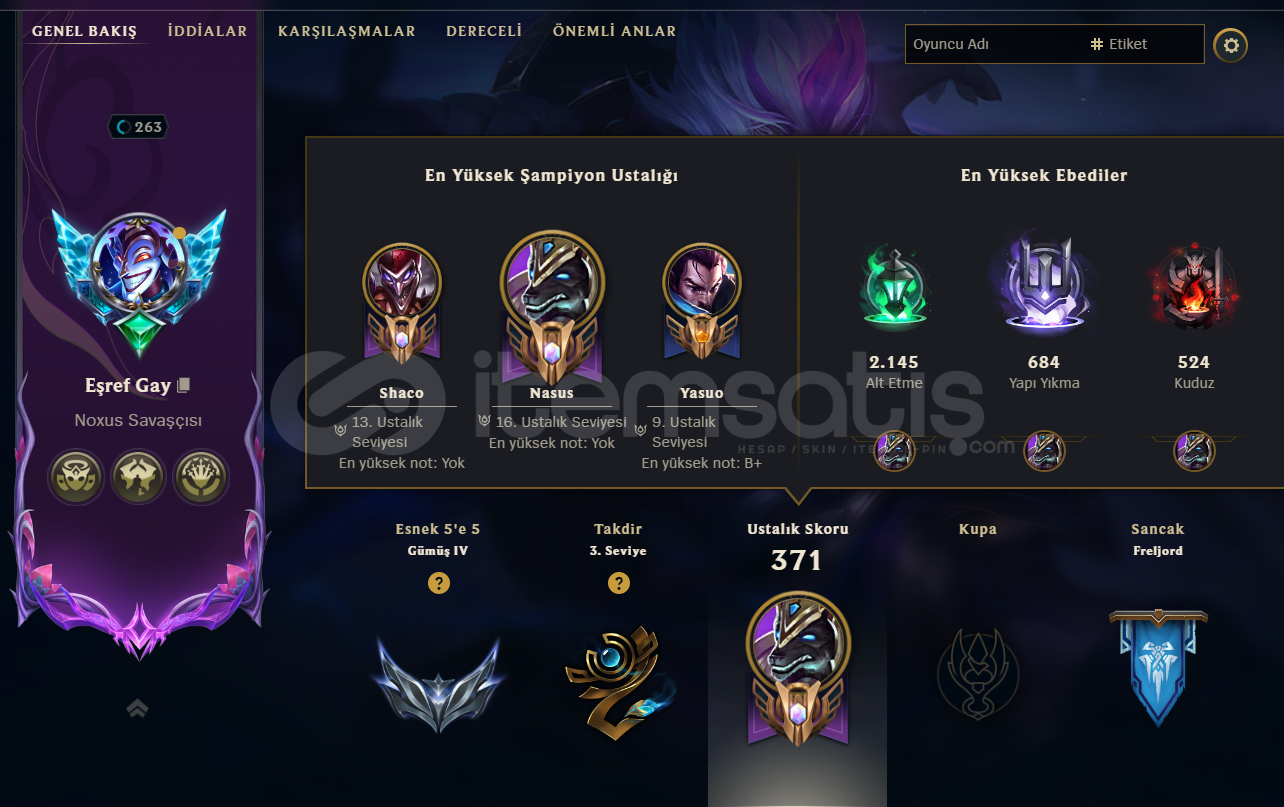Expand banner with double chevron arrow
This screenshot has width=1284, height=807.
(137, 708)
